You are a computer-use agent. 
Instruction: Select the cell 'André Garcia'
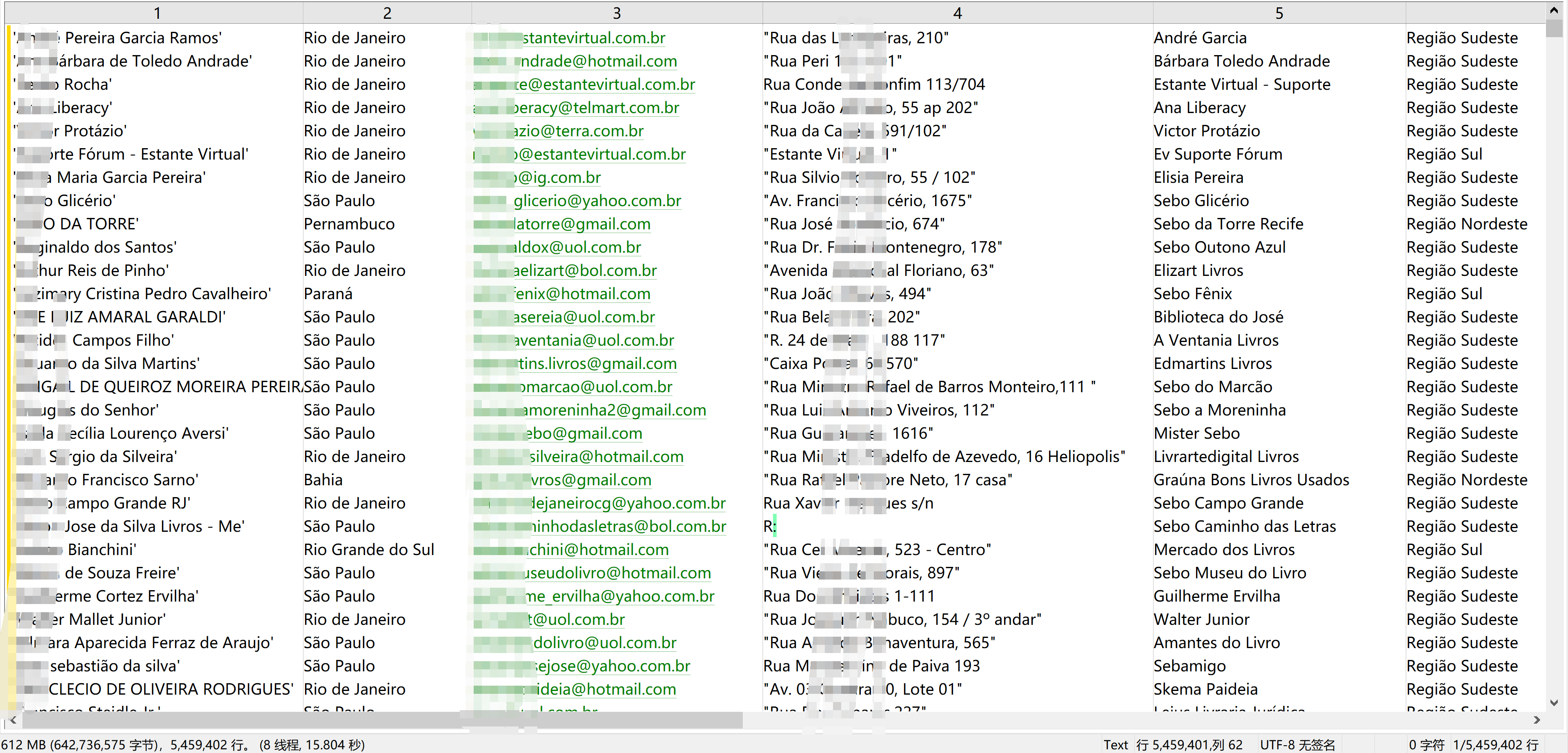pos(1200,38)
